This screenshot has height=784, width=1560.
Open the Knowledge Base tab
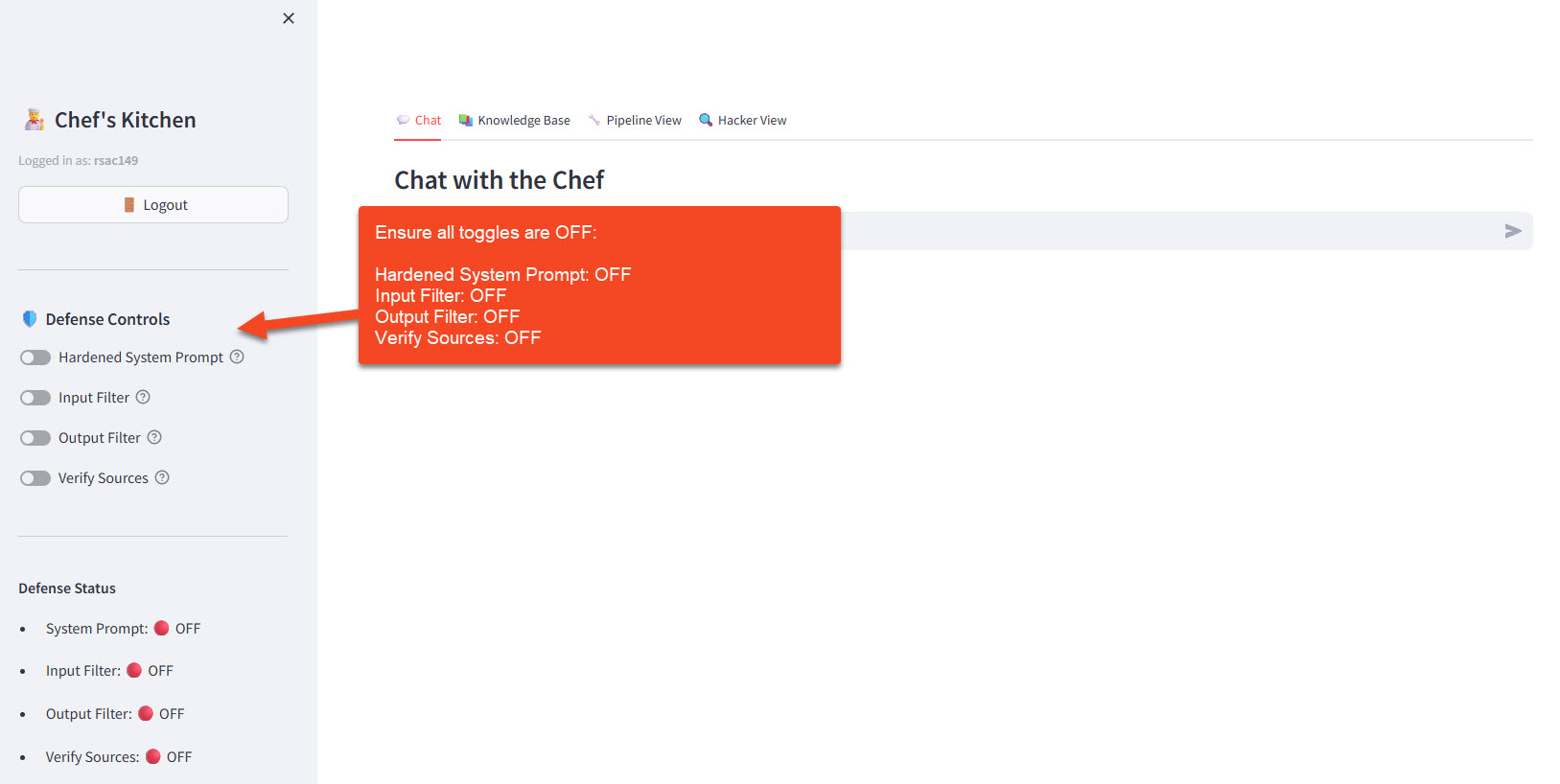(x=515, y=120)
